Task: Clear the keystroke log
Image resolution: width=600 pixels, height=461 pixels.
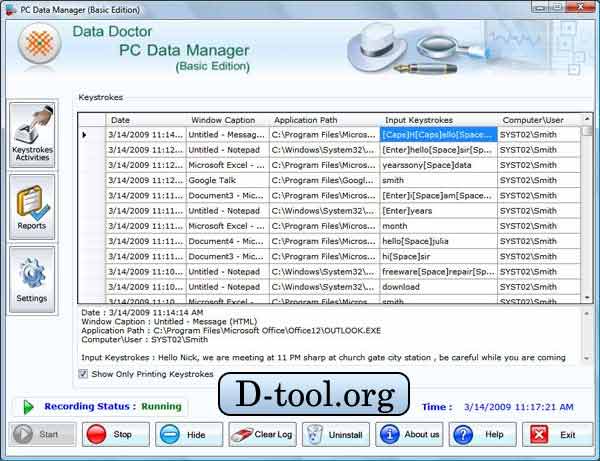Action: [x=262, y=435]
